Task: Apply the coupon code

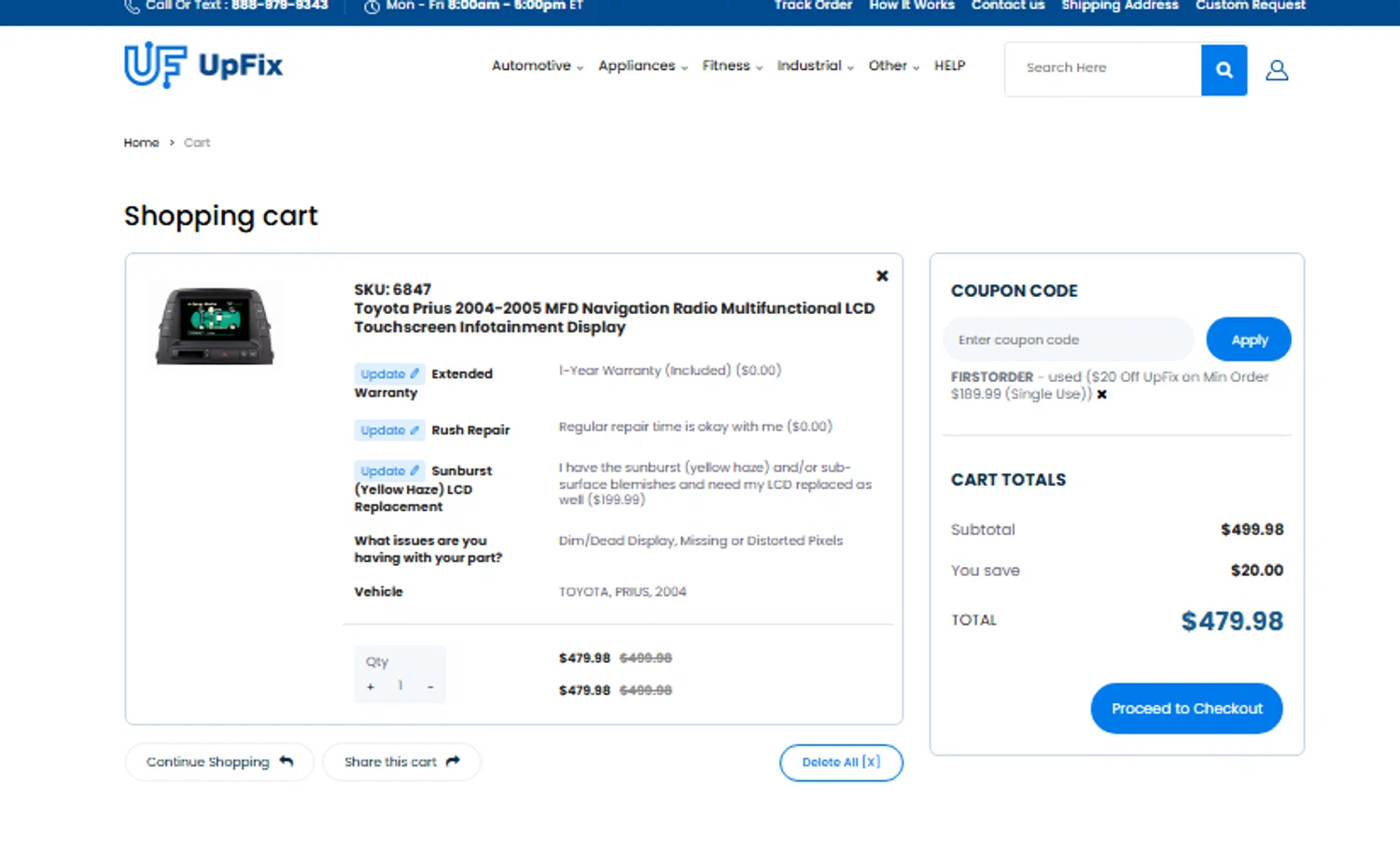Action: click(x=1249, y=340)
